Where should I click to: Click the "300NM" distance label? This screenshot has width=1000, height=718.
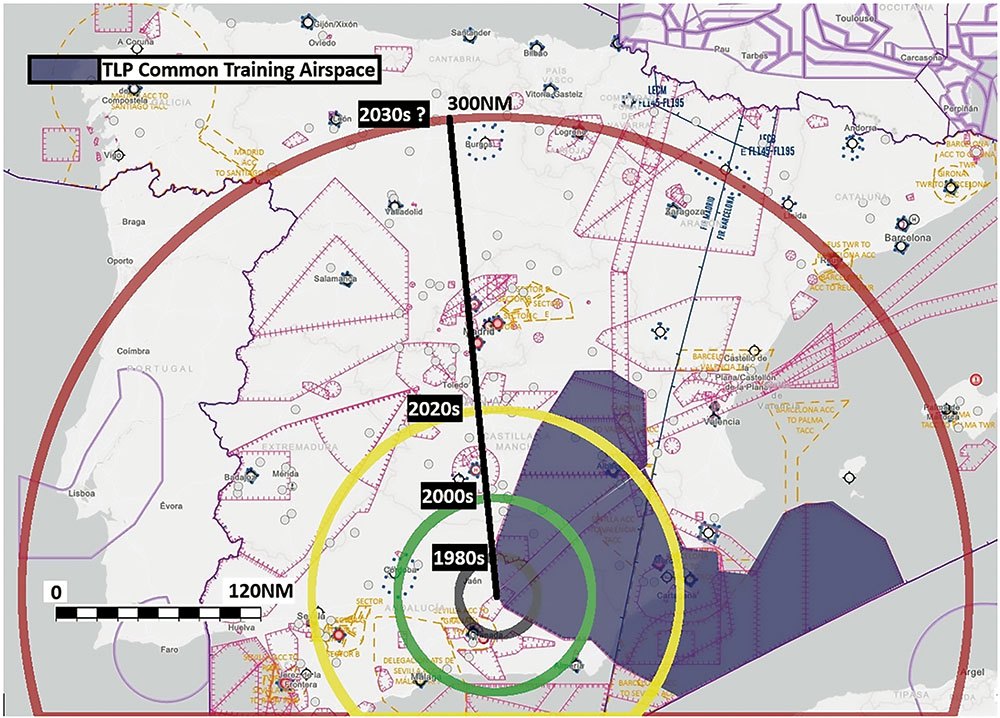coord(480,103)
